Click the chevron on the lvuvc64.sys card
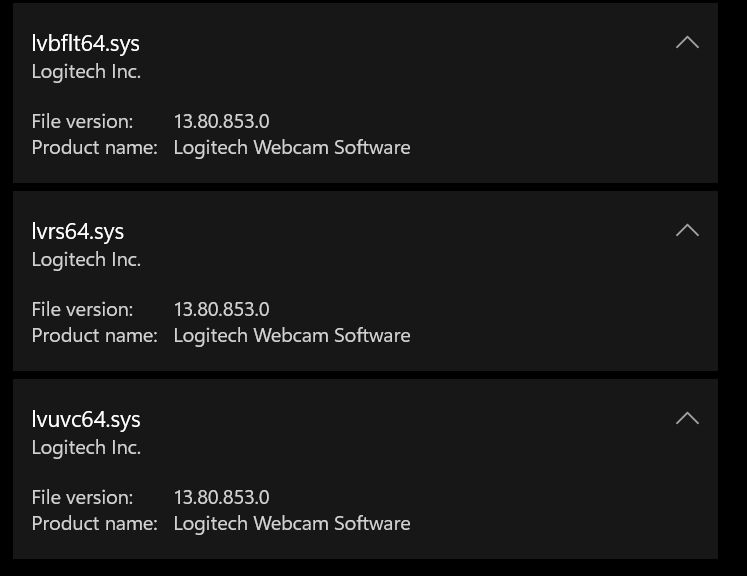This screenshot has width=747, height=576. click(x=687, y=418)
